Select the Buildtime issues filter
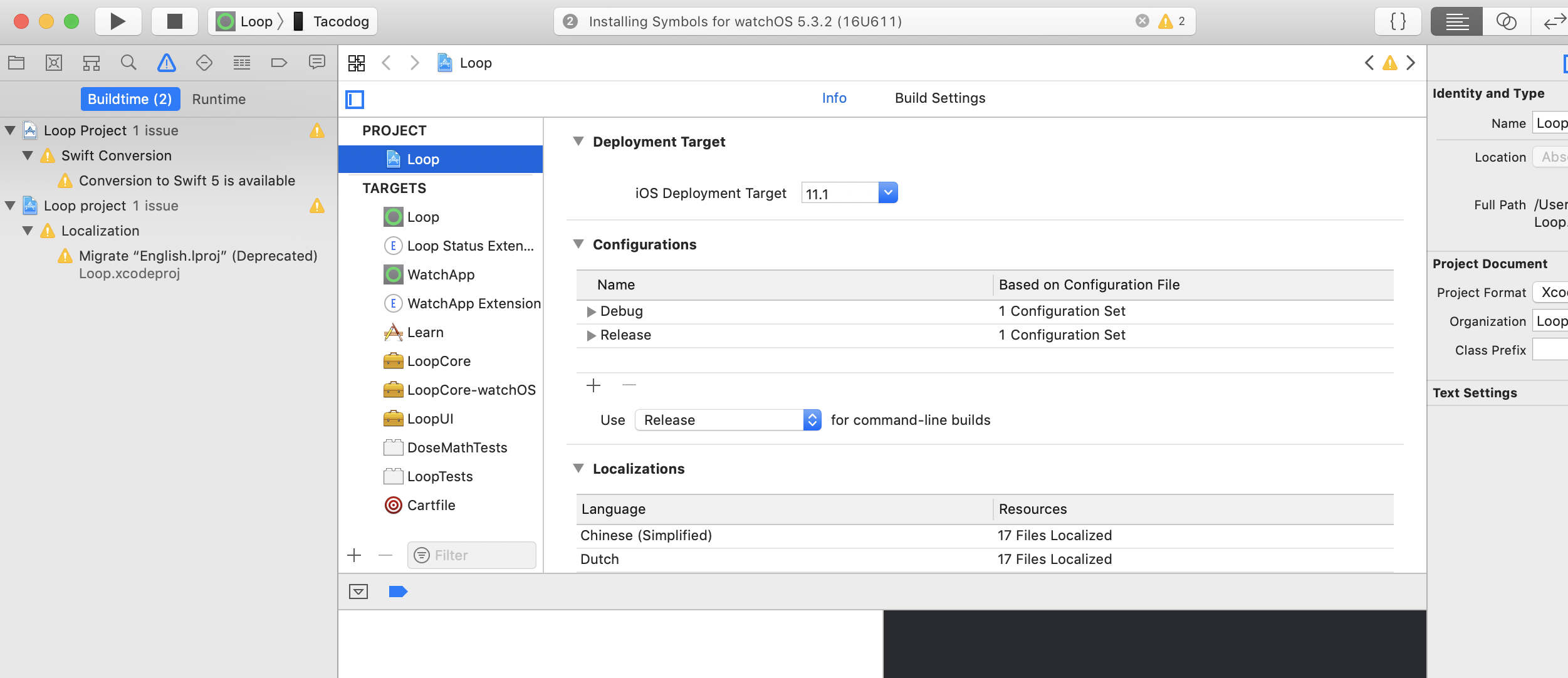 coord(130,98)
